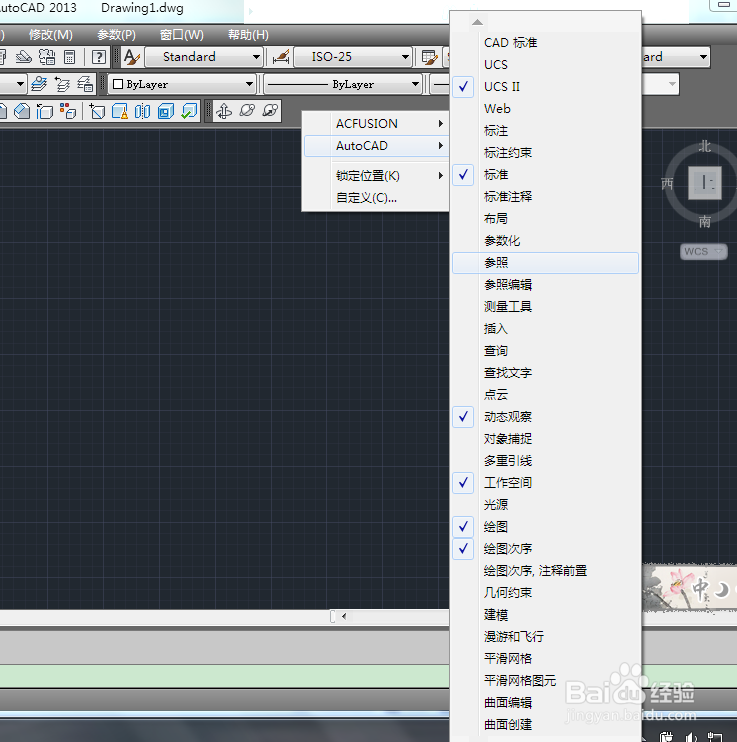Expand the ACFUSION submenu
Screen dimensions: 737x742
[376, 124]
